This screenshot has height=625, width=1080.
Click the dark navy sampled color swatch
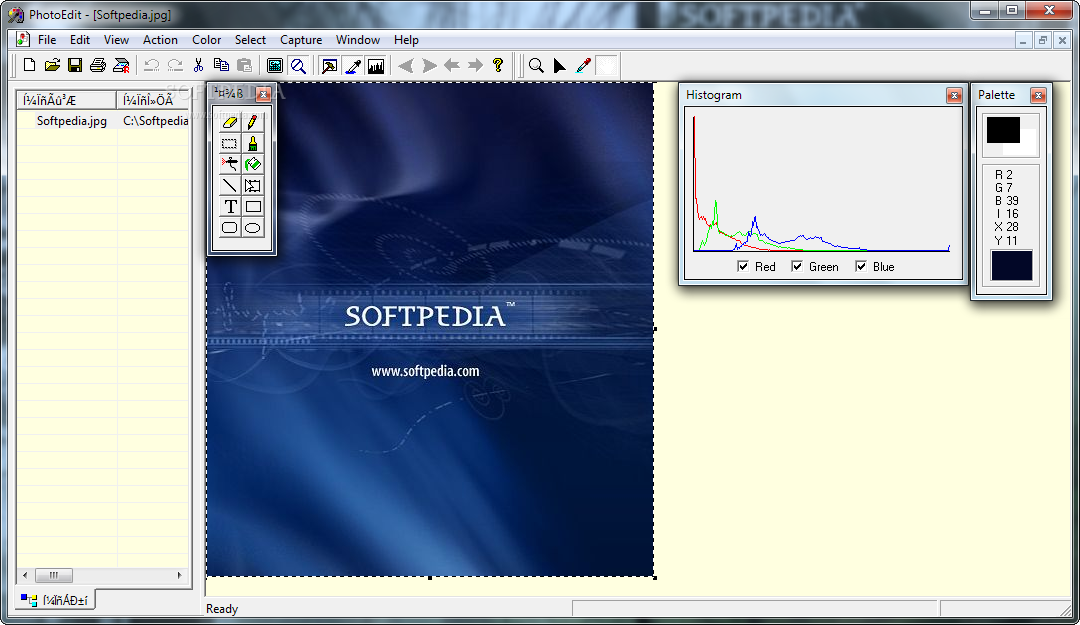click(x=1011, y=265)
